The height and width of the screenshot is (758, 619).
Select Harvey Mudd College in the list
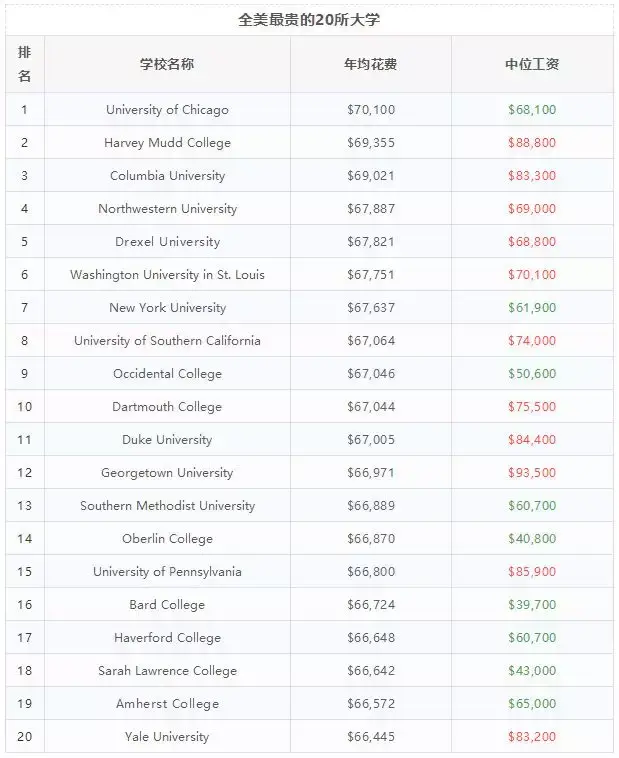point(167,143)
